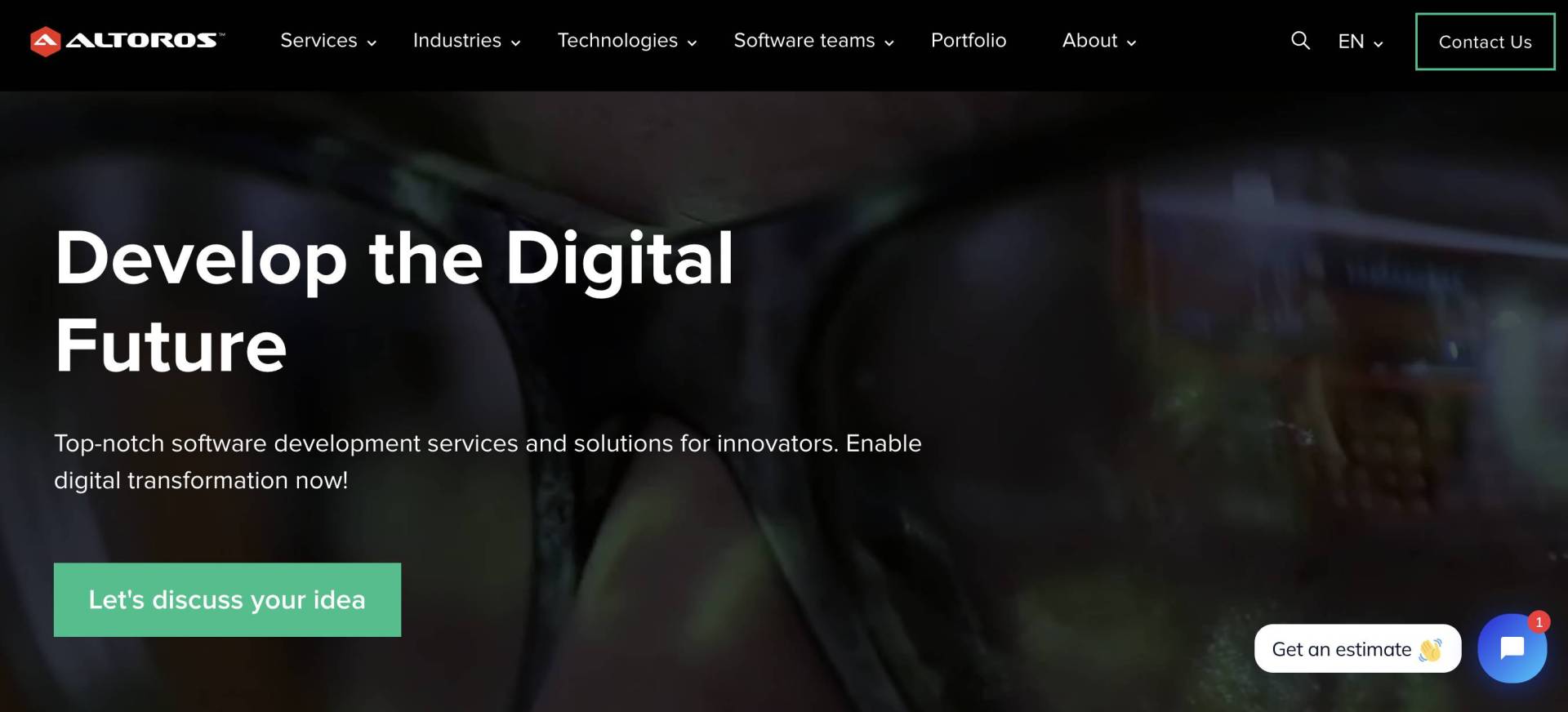Expand the Services menu chevron
The image size is (1568, 712).
[x=372, y=43]
